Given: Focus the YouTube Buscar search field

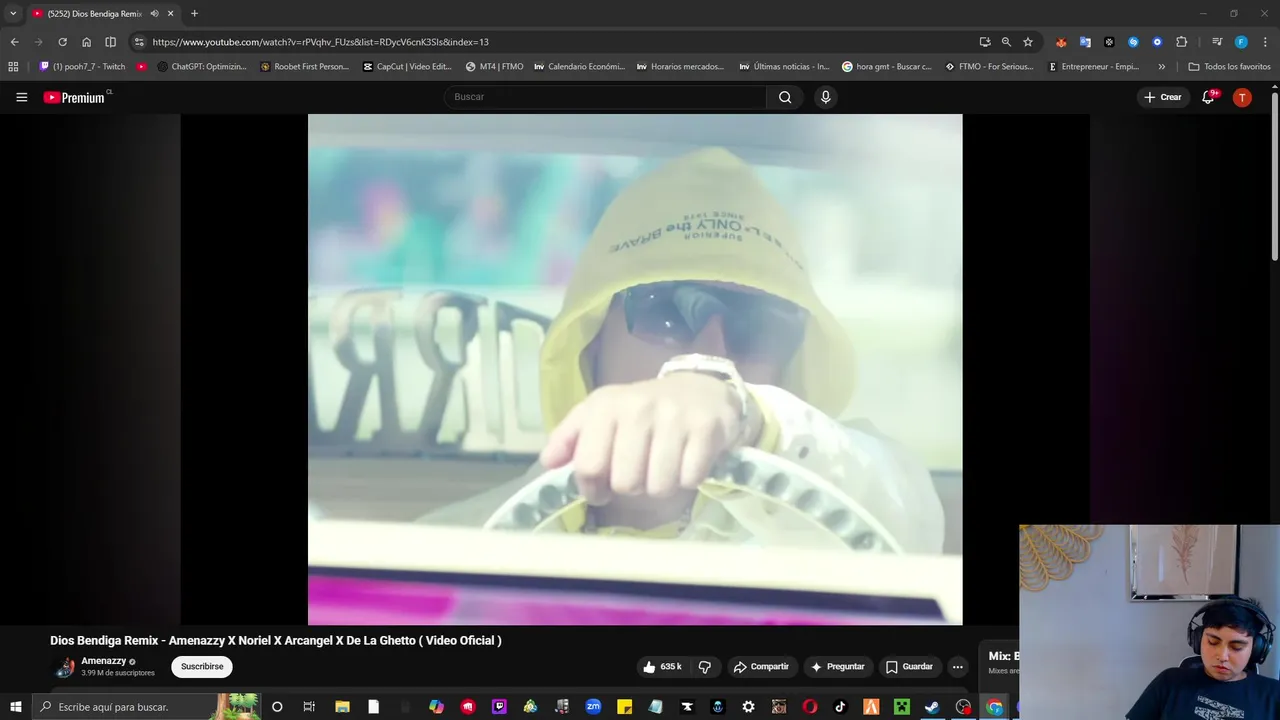Looking at the screenshot, I should coord(605,97).
